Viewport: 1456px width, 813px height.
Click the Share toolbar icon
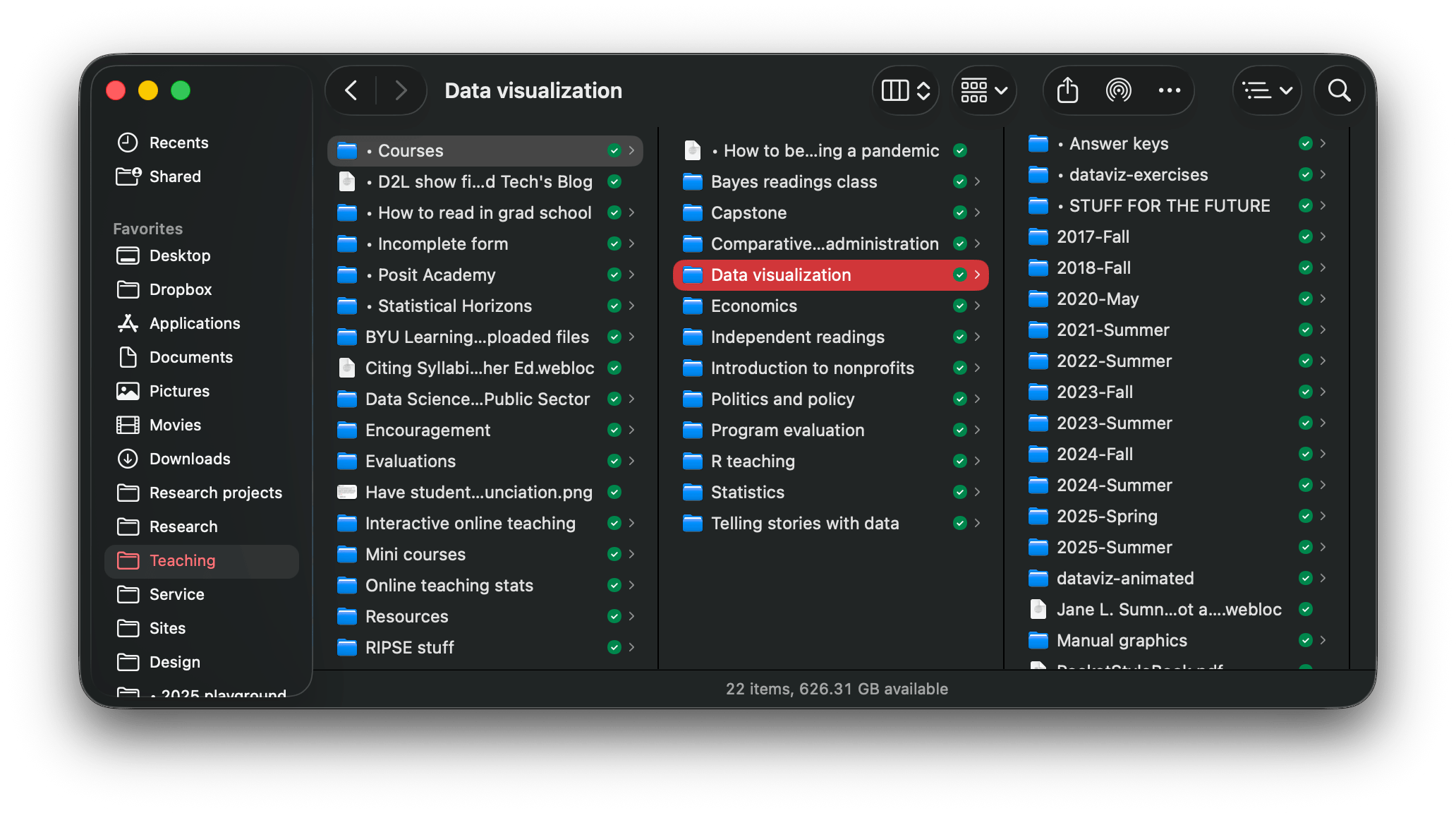[x=1067, y=90]
